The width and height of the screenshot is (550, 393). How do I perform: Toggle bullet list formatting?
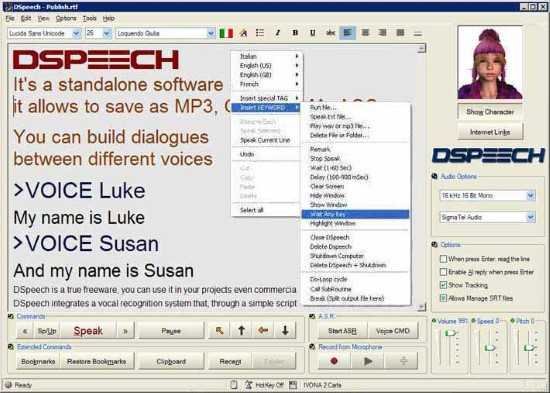[260, 33]
